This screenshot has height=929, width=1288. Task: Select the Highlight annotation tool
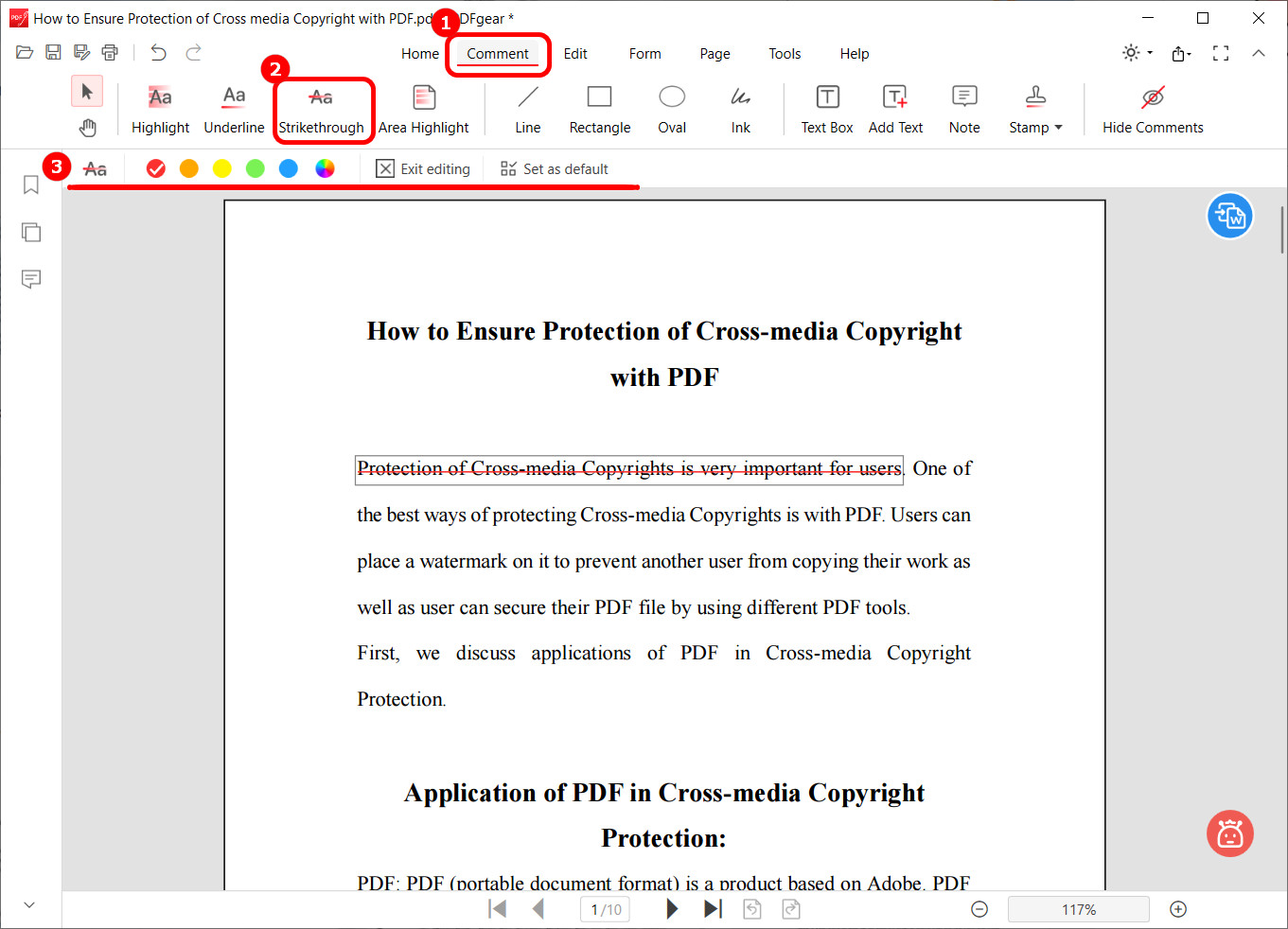pos(159,107)
